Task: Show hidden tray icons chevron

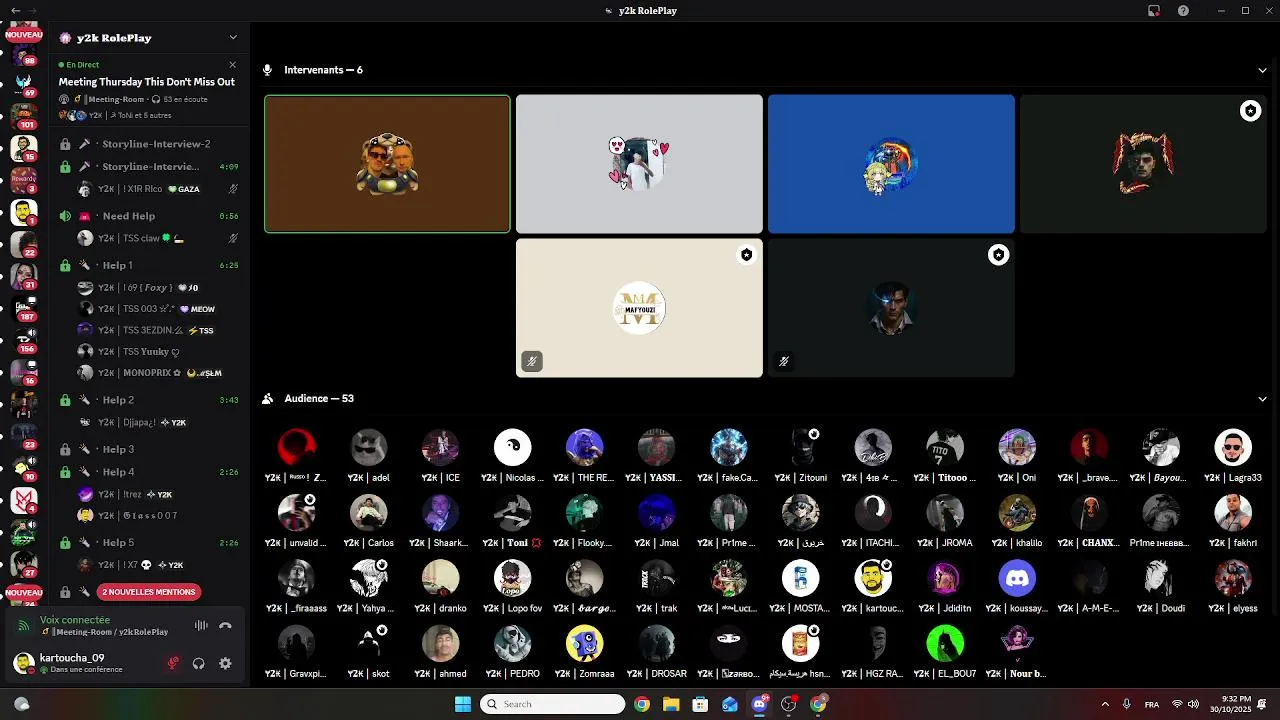Action: tap(1105, 704)
